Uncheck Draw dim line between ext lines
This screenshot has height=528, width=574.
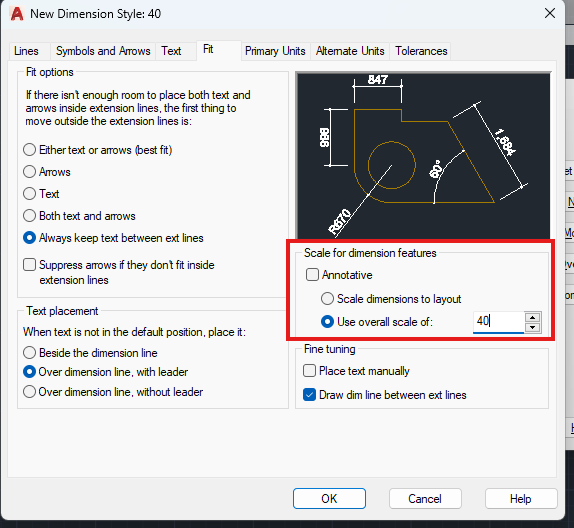(309, 395)
